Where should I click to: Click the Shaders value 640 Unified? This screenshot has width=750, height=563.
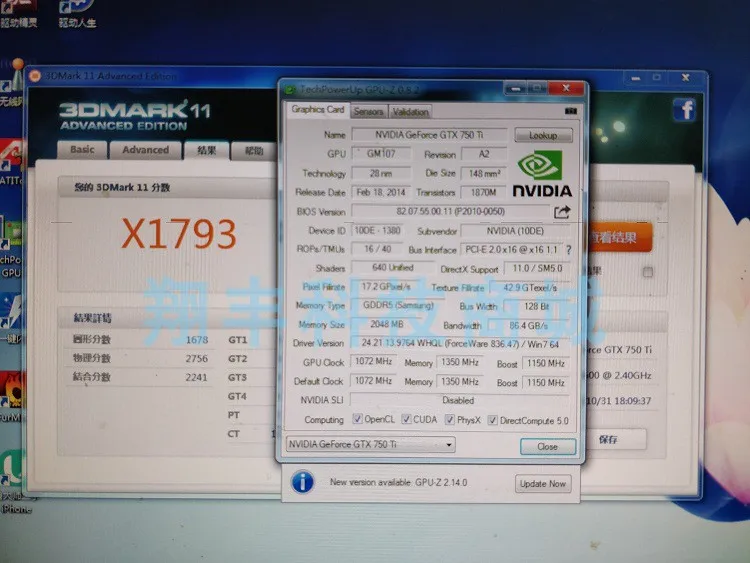pyautogui.click(x=393, y=267)
